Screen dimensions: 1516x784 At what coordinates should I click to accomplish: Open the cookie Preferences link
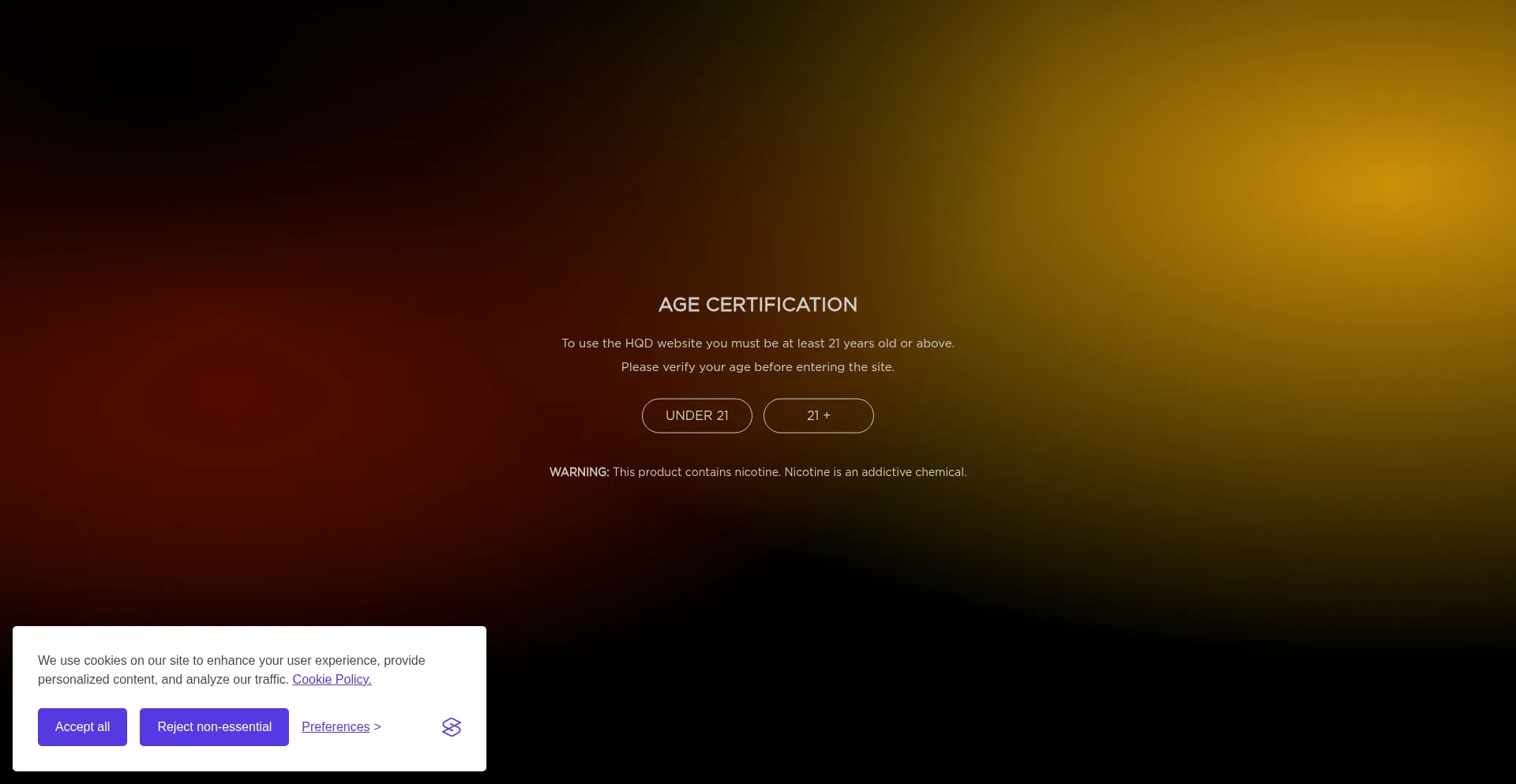336,726
